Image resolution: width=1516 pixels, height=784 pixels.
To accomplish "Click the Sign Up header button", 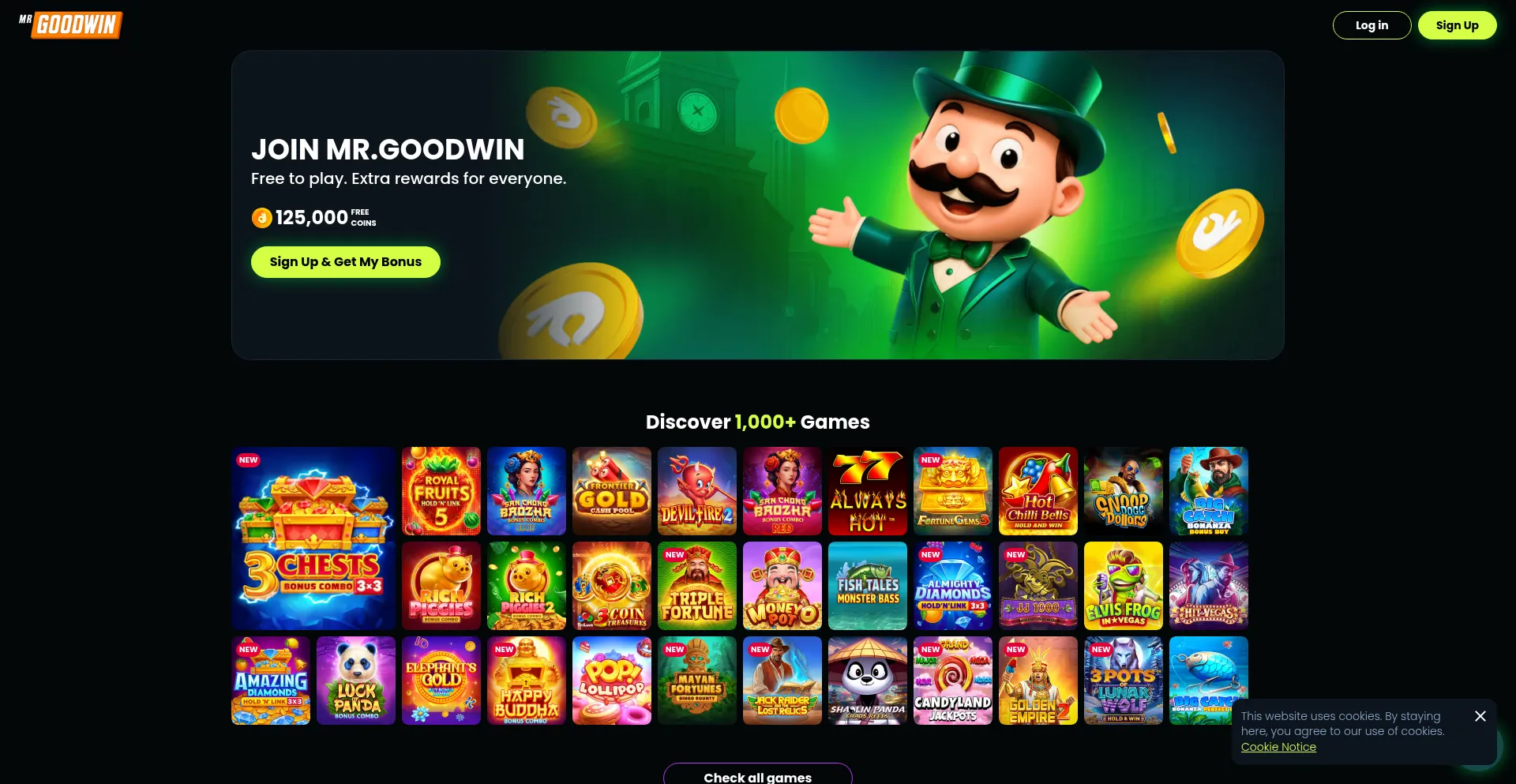I will point(1457,25).
